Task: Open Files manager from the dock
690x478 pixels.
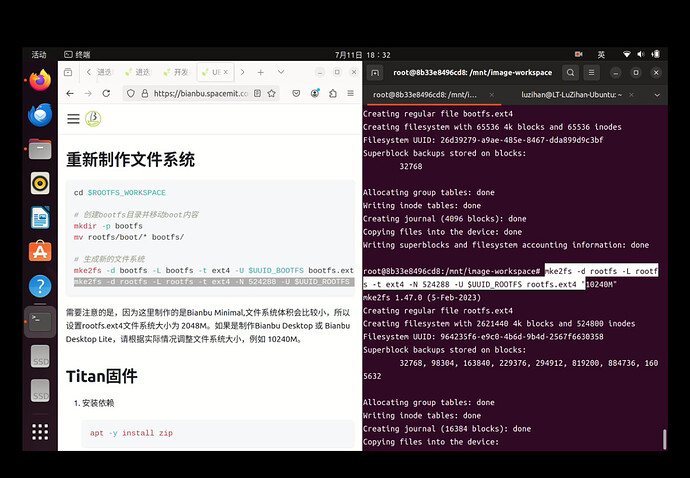Action: (40, 149)
